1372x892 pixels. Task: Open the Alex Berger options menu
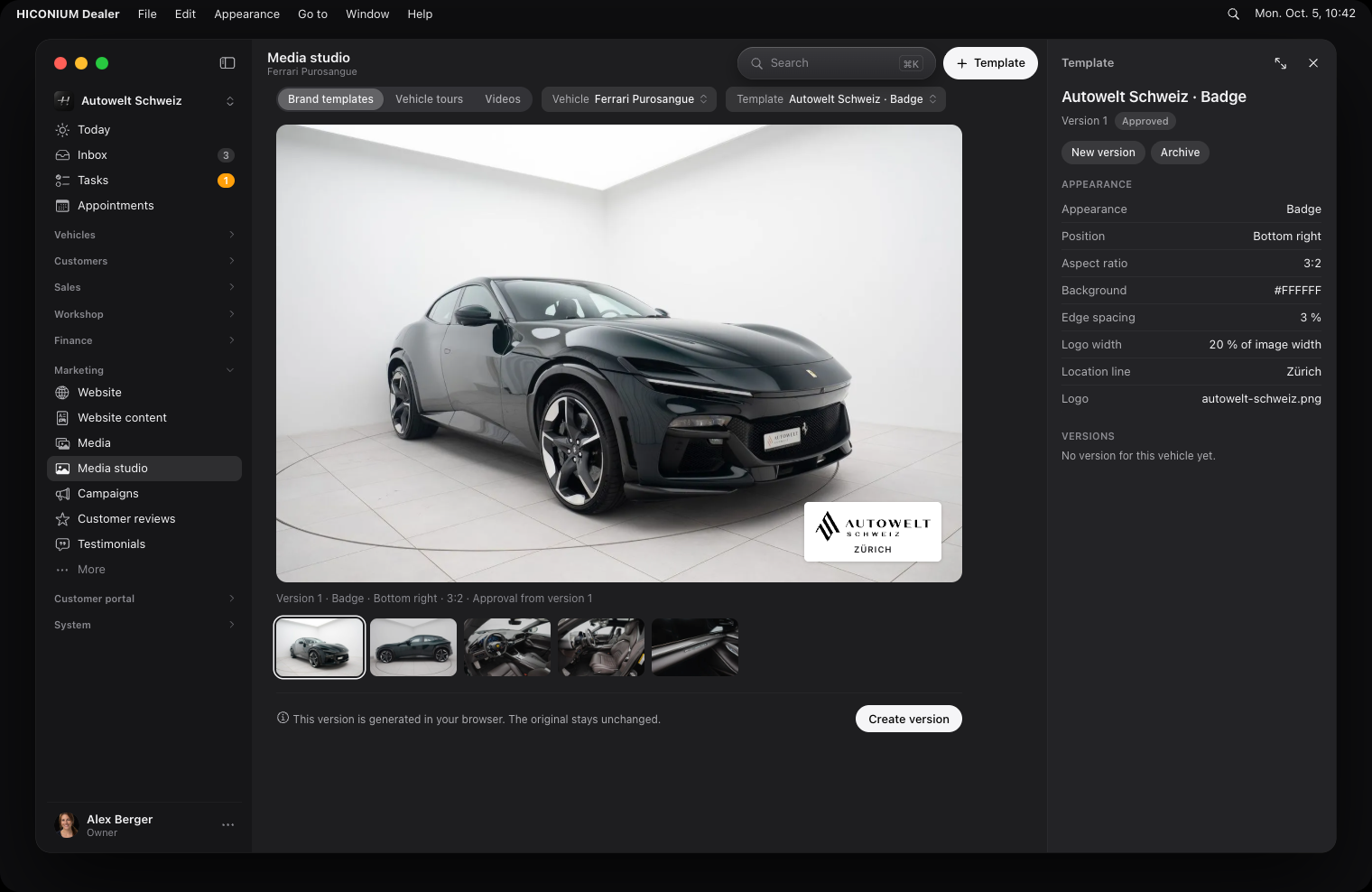click(x=227, y=825)
